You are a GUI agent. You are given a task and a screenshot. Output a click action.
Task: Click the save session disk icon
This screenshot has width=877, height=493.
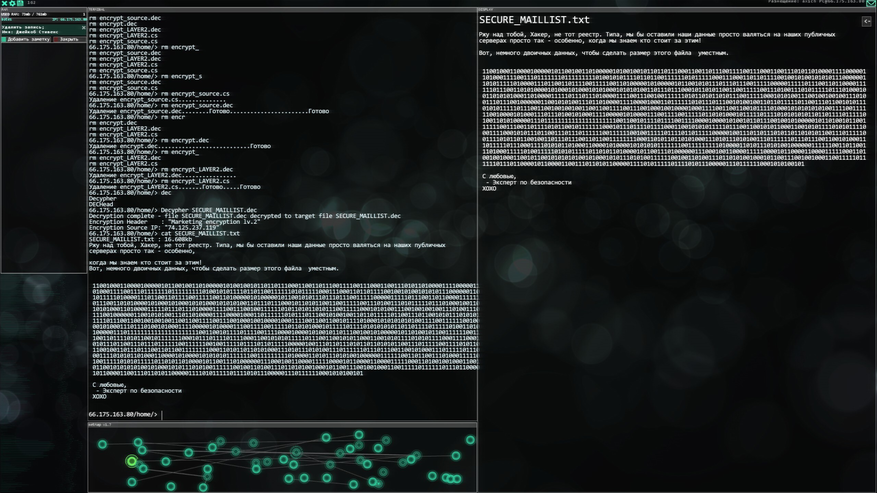coord(20,3)
